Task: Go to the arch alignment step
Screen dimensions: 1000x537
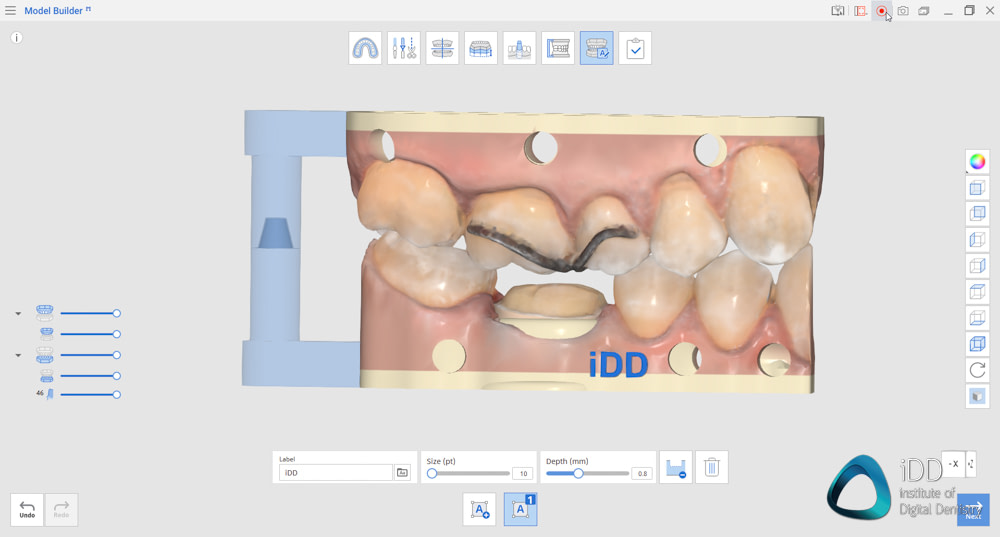Action: 365,48
